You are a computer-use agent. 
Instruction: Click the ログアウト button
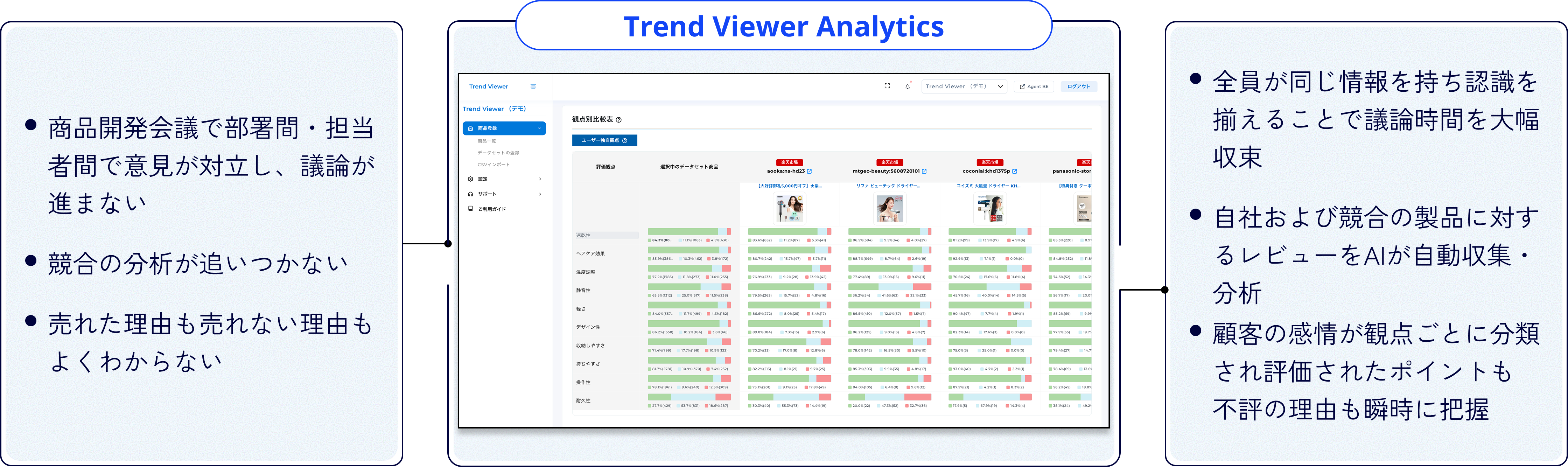1079,86
